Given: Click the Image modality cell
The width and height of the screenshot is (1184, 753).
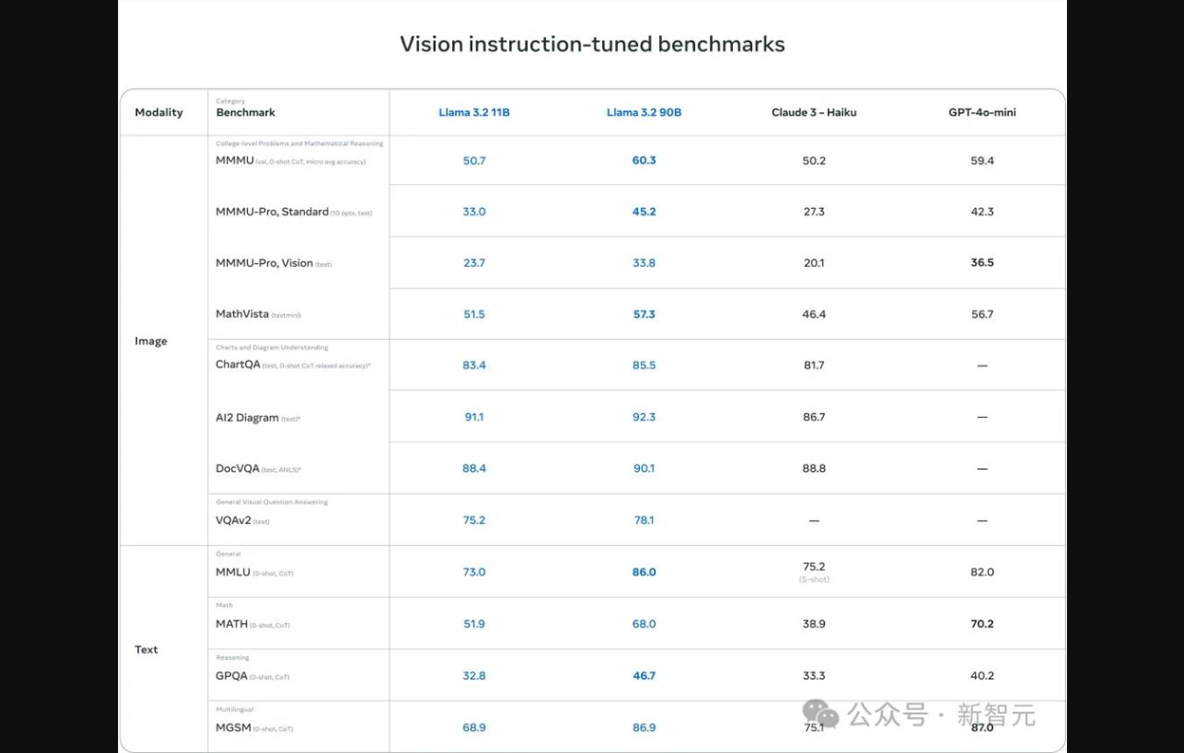Looking at the screenshot, I should (151, 341).
